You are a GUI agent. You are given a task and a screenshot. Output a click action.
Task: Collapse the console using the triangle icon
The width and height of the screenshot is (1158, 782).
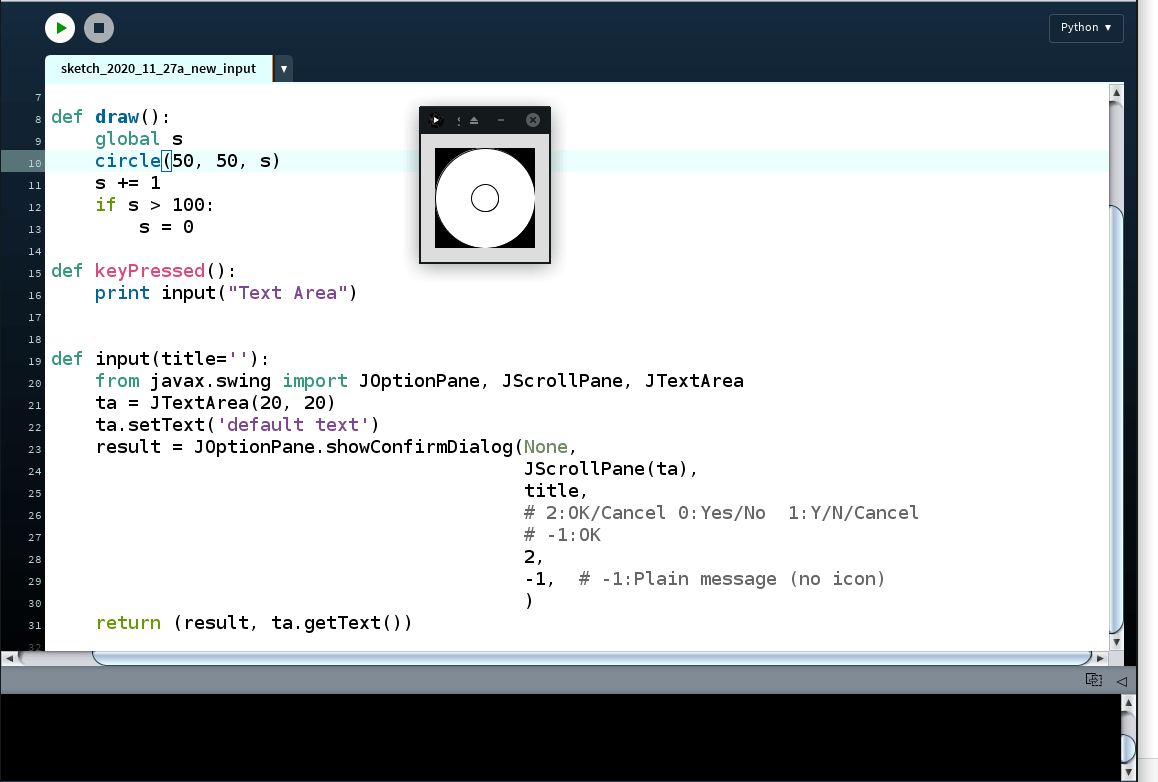[x=1121, y=680]
